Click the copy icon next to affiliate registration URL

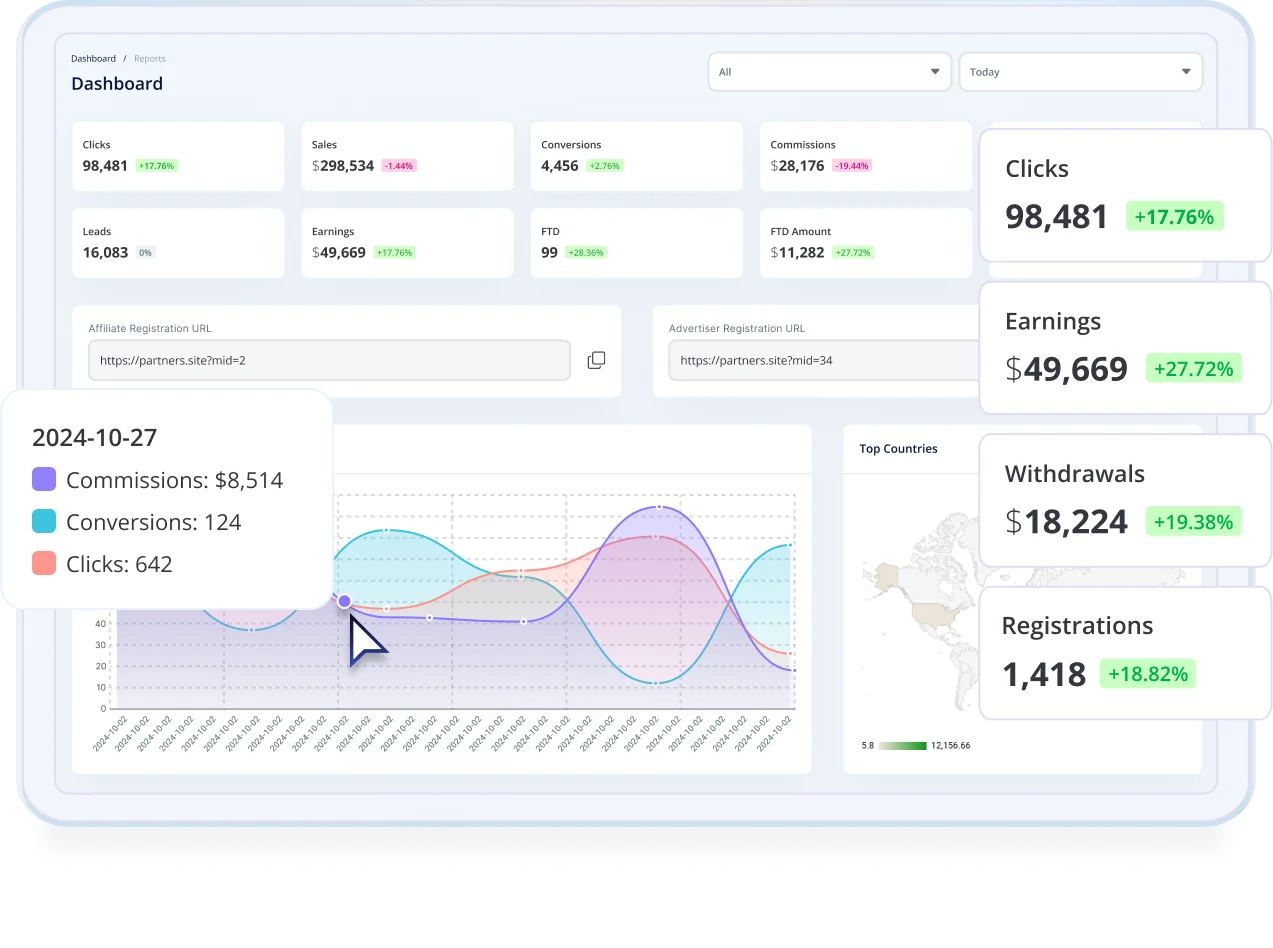coord(596,360)
